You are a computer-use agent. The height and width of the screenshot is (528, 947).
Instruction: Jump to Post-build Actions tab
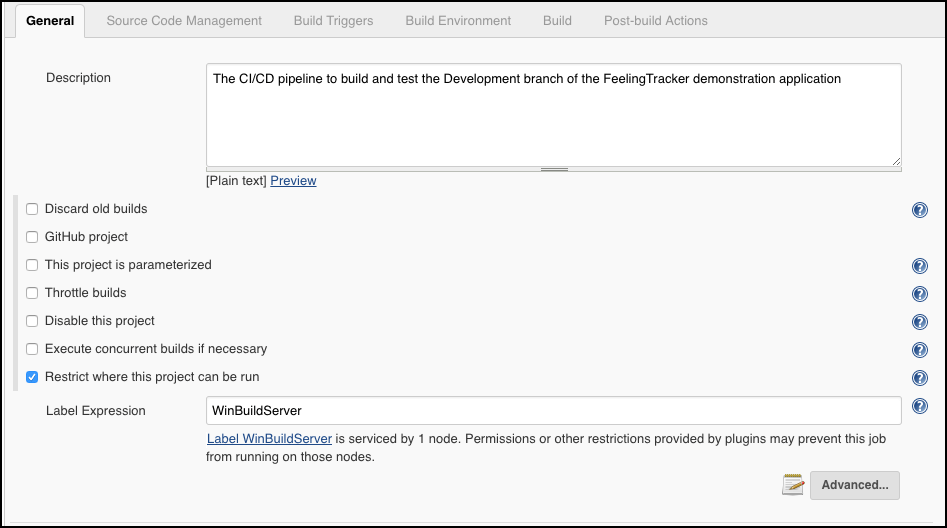(656, 21)
